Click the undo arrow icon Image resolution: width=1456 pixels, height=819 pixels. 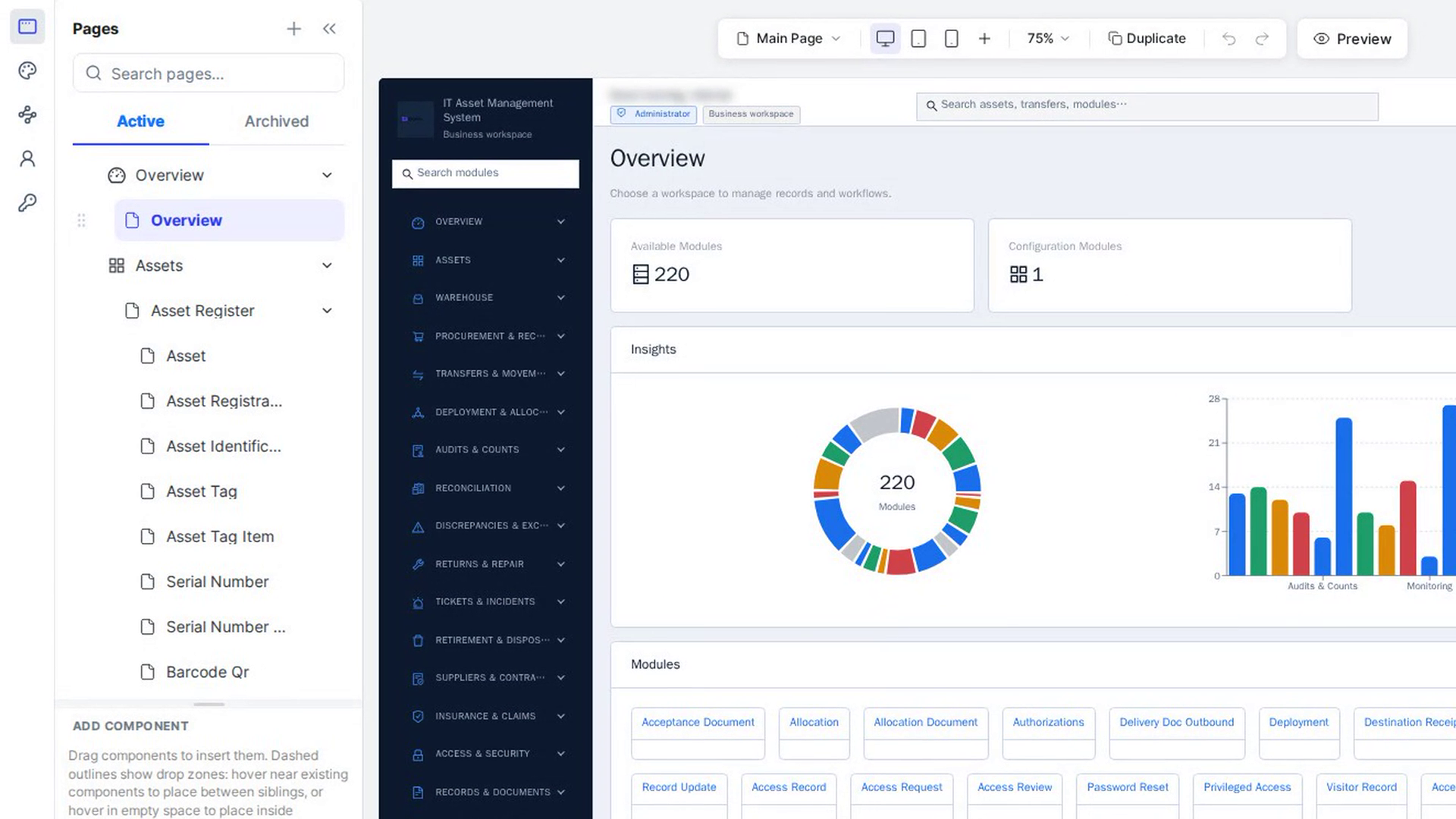[1228, 39]
